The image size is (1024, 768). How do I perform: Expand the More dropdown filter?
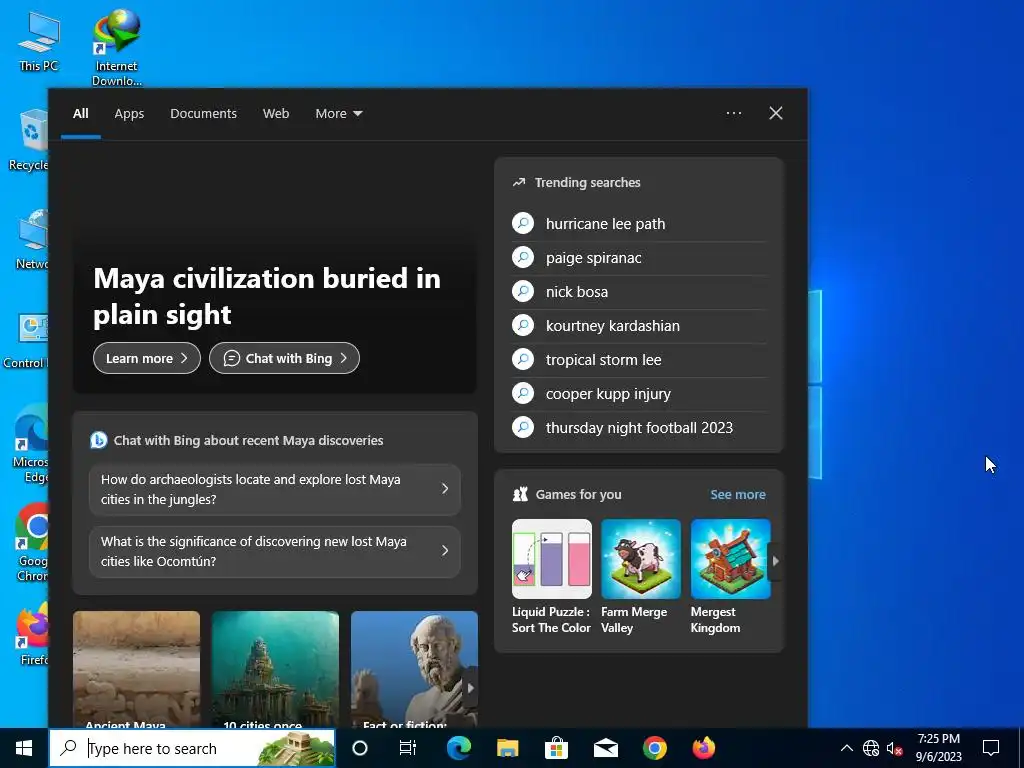[338, 114]
